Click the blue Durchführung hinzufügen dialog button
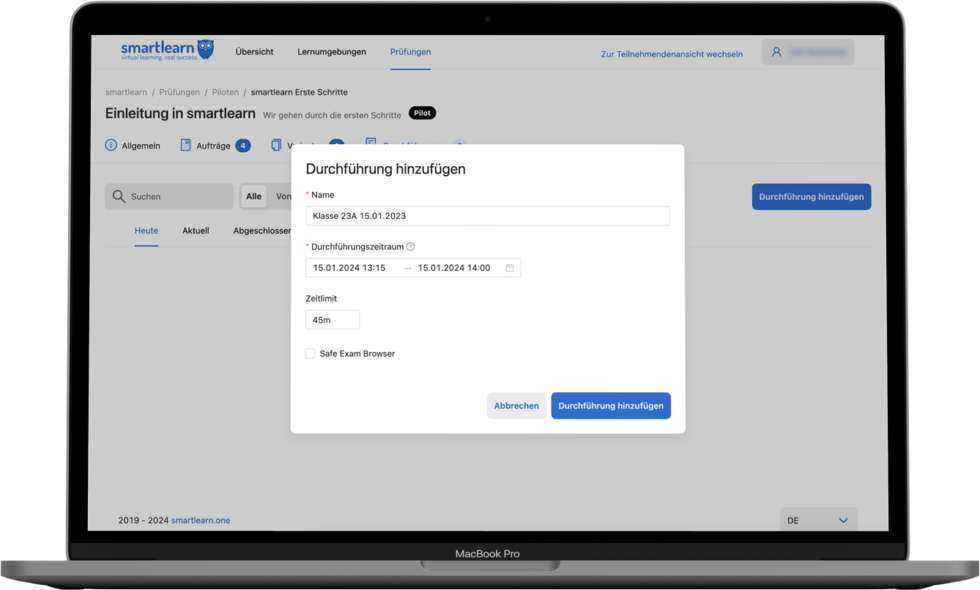The width and height of the screenshot is (980, 590). coord(610,405)
